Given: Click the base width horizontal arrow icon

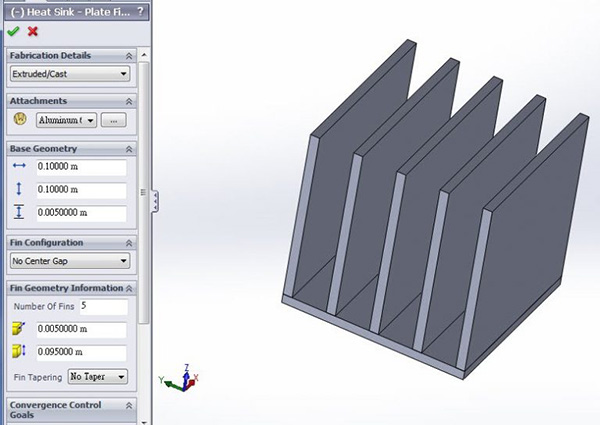Looking at the screenshot, I should 19,166.
